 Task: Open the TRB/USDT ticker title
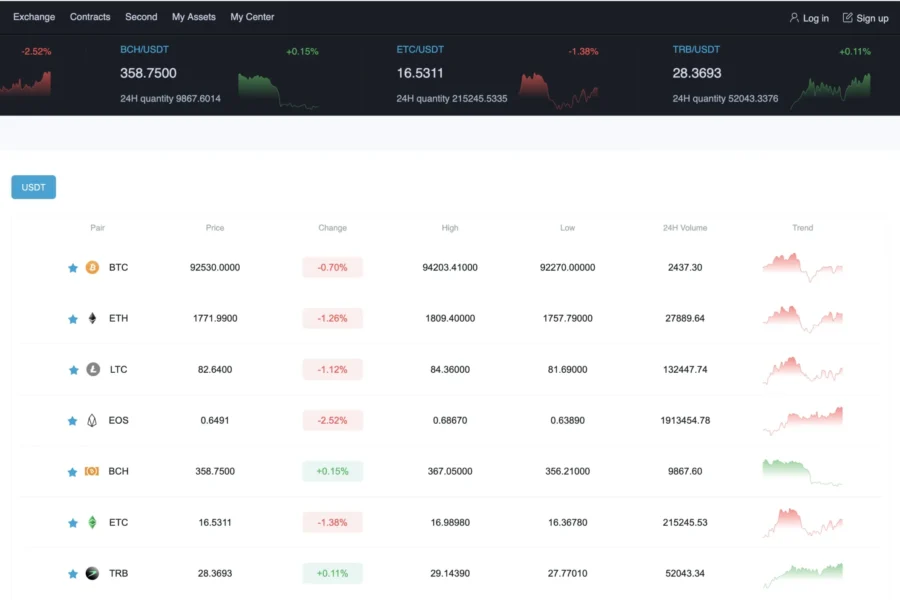tap(696, 49)
